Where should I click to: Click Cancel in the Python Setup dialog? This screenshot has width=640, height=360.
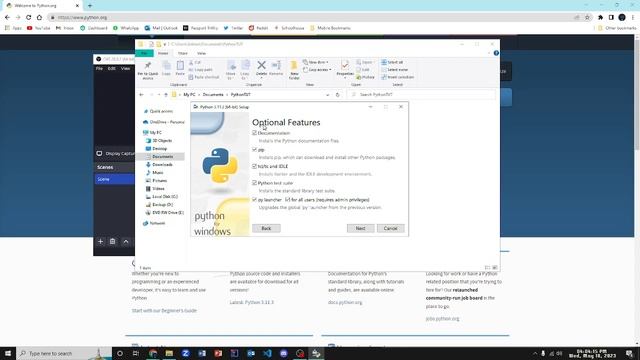tap(391, 228)
